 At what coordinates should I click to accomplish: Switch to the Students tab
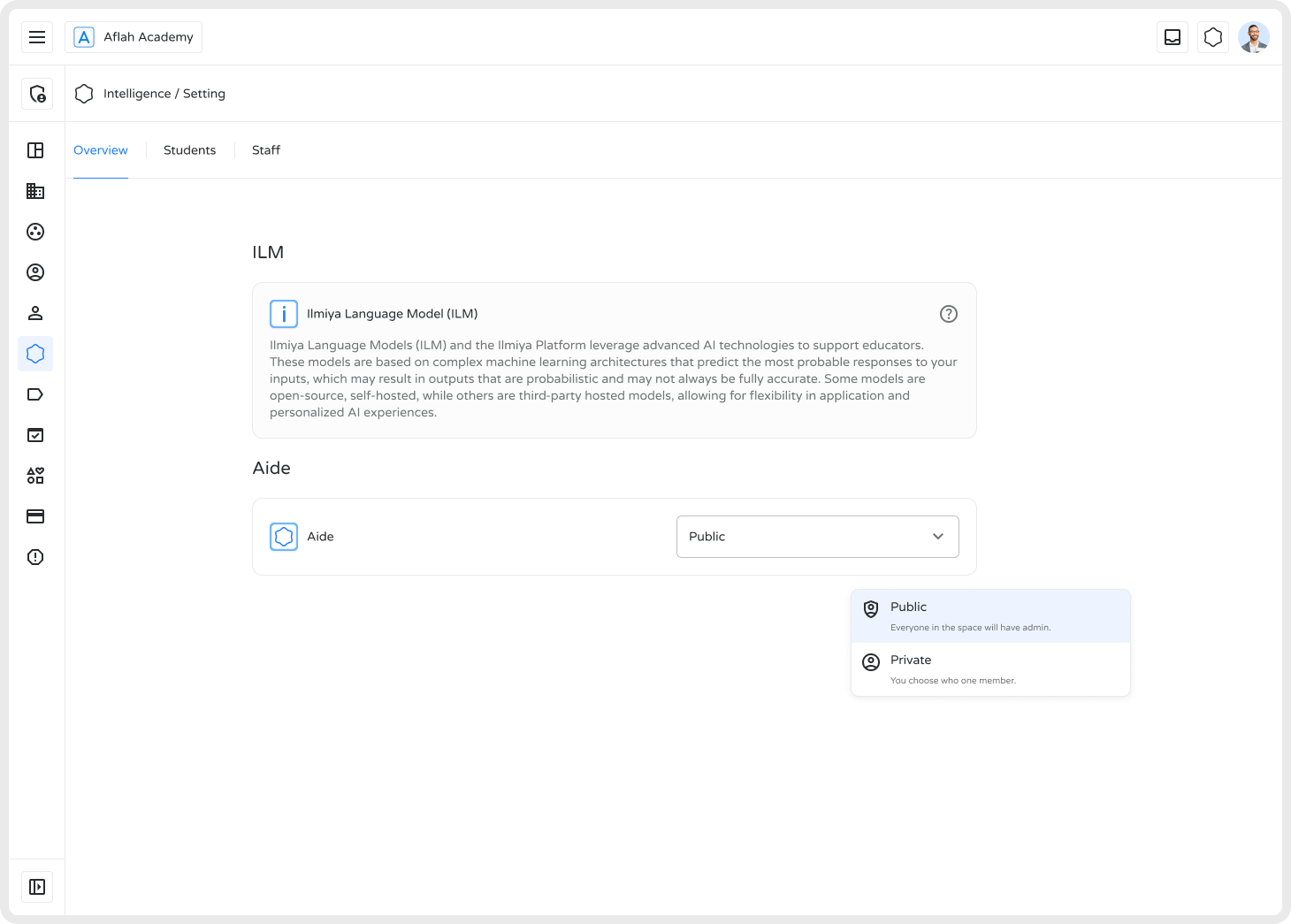(x=189, y=150)
